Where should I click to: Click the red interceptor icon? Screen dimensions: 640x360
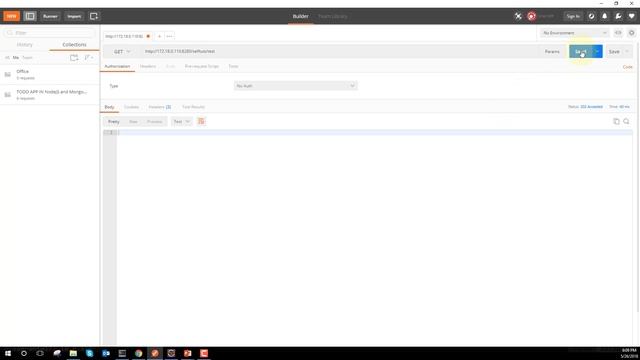click(x=531, y=16)
